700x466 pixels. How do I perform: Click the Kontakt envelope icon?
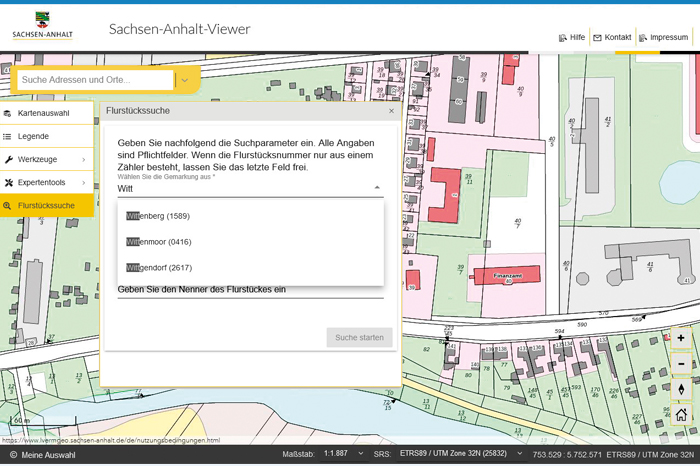click(x=597, y=38)
